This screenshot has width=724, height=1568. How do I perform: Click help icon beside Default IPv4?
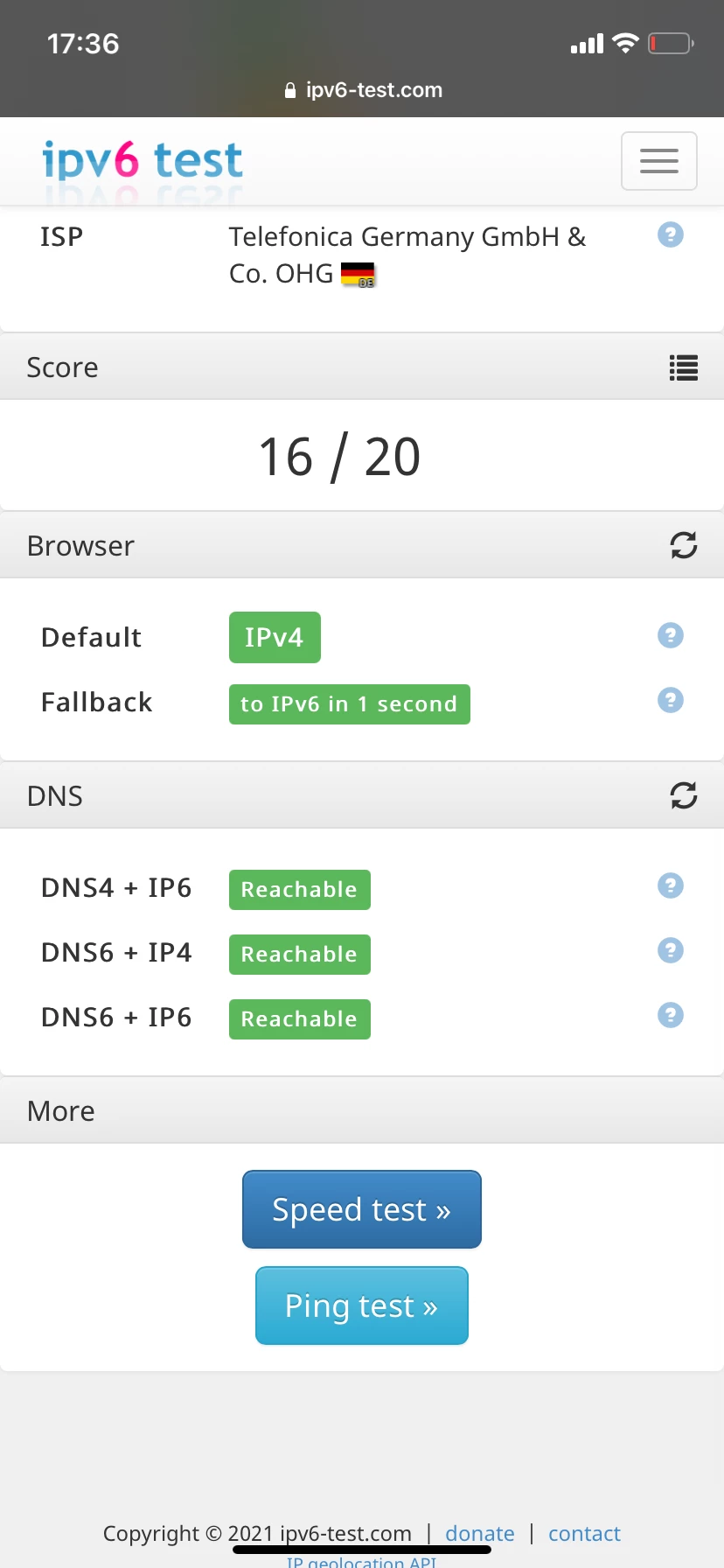point(670,635)
